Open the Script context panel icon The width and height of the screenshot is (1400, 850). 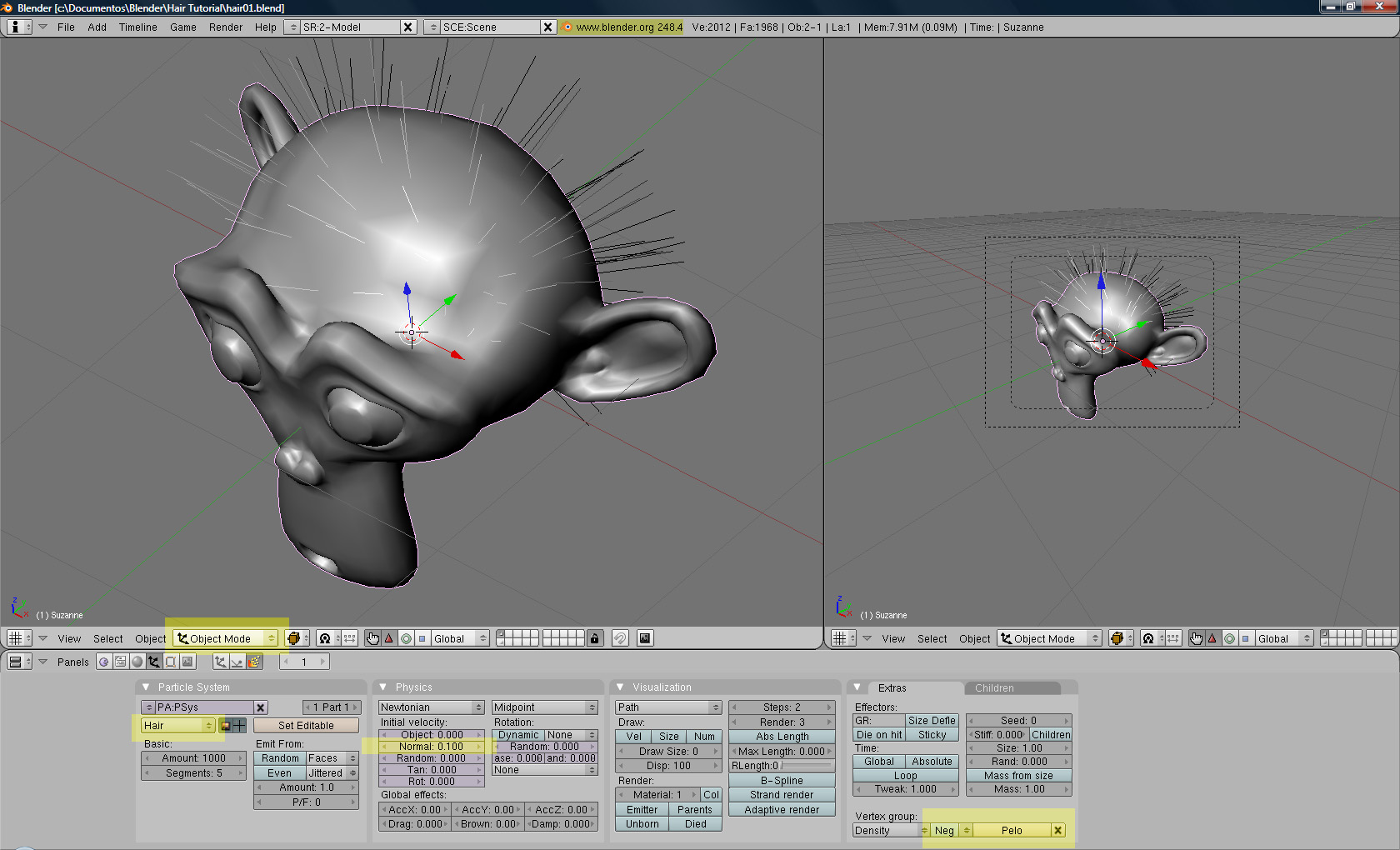120,662
